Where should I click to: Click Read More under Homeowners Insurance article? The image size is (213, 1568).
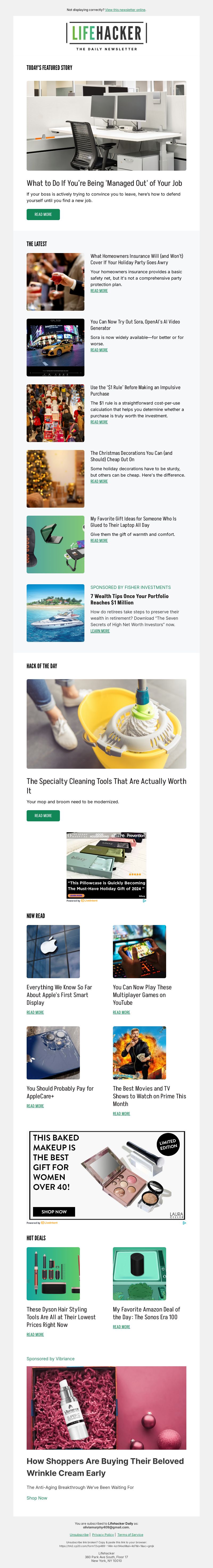99,291
